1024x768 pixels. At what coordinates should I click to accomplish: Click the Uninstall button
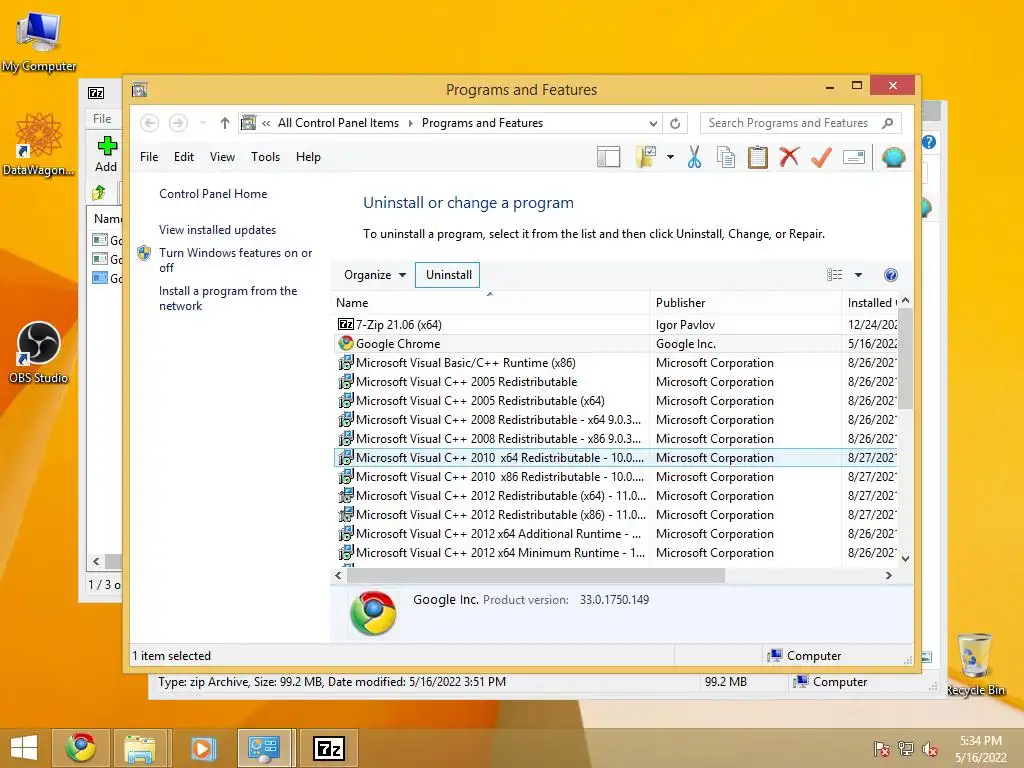[x=449, y=275]
